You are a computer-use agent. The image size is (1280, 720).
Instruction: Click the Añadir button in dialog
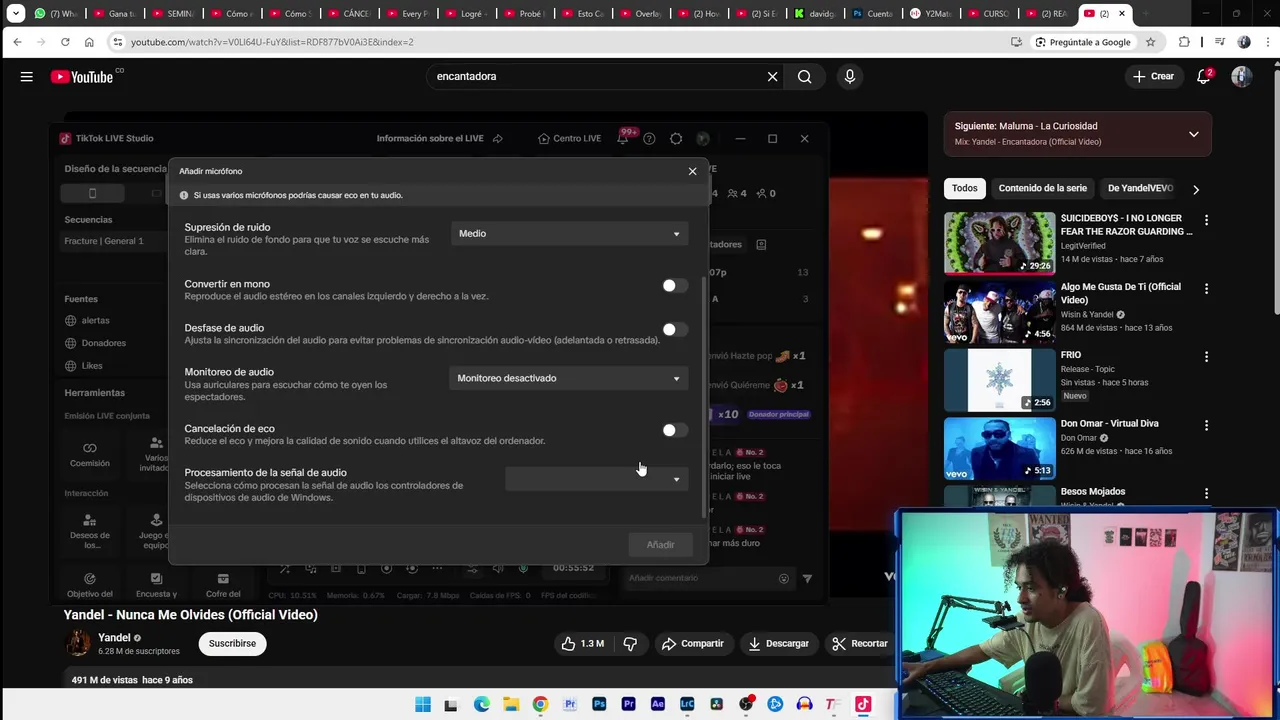pyautogui.click(x=660, y=544)
